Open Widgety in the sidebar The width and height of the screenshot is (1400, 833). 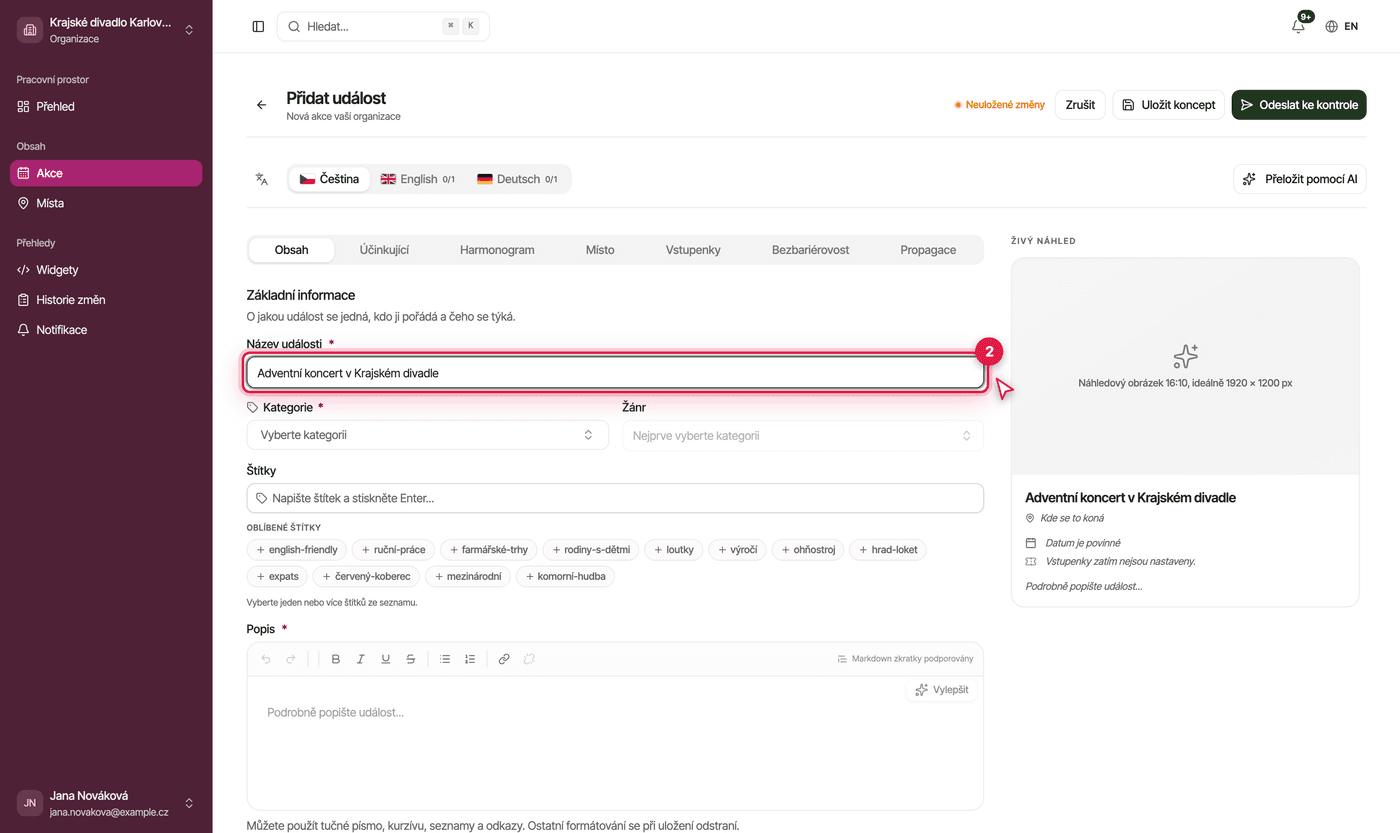tap(106, 270)
